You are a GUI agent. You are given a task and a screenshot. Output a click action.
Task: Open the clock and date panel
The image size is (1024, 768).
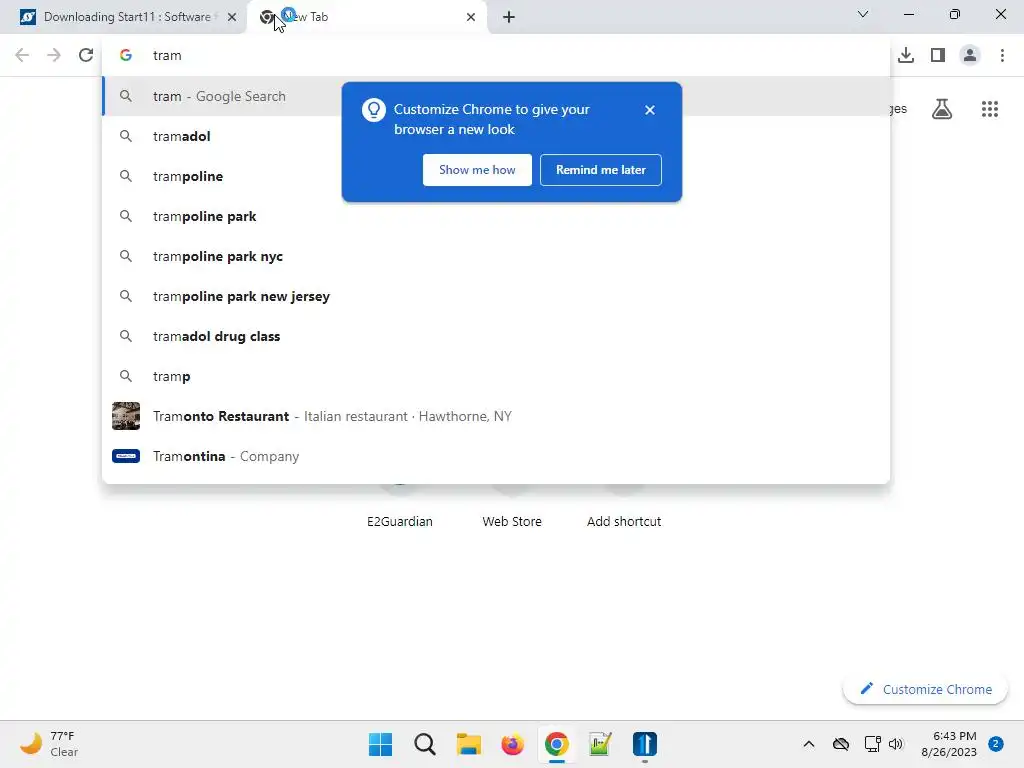pyautogui.click(x=948, y=744)
